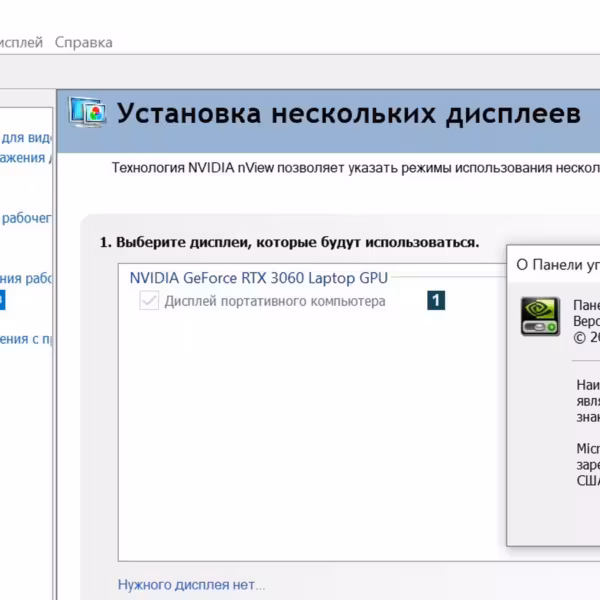Click the sidebar link containing ения с п
This screenshot has width=600, height=600.
tap(26, 339)
